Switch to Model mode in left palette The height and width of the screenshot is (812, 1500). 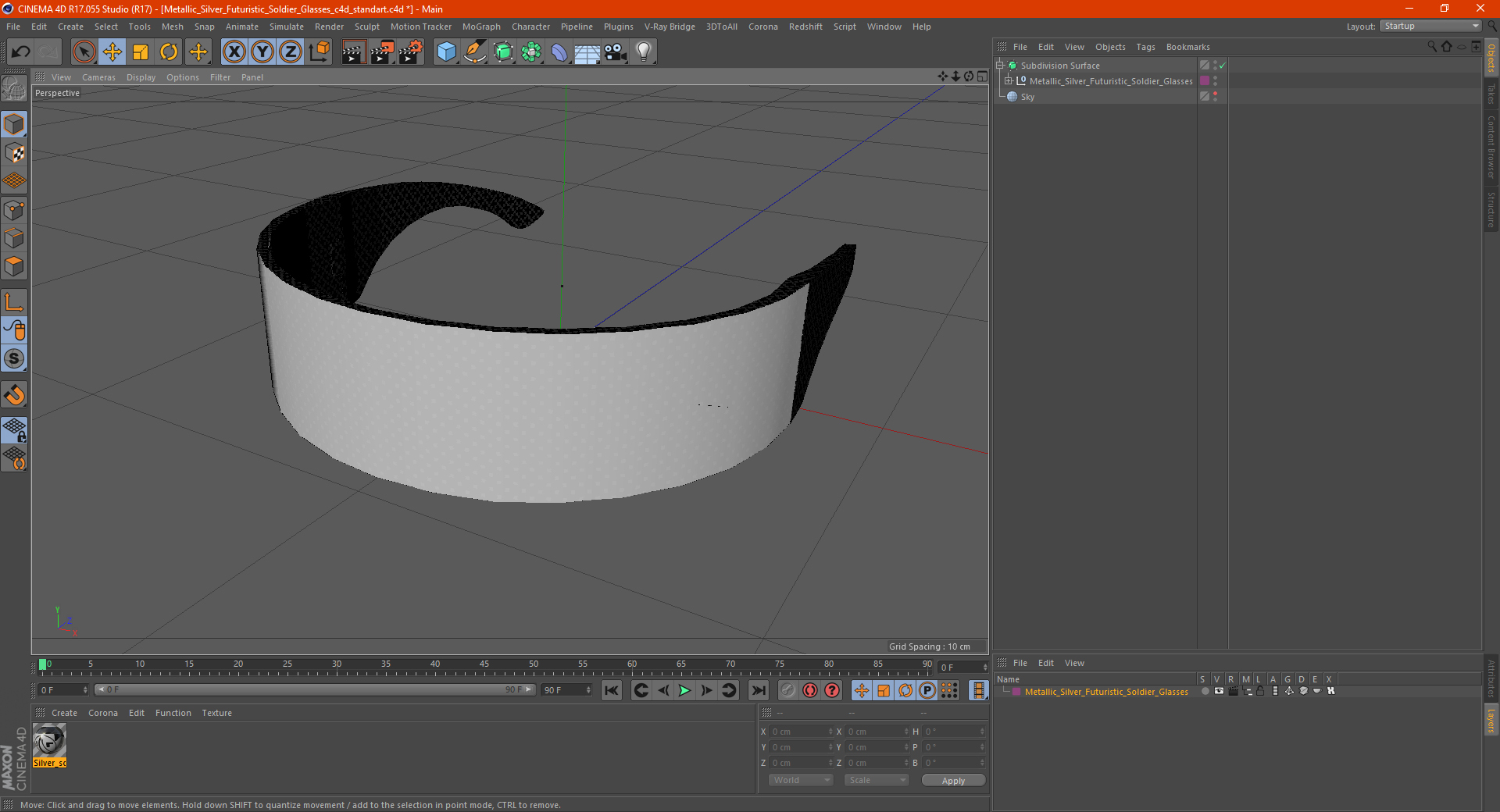point(14,125)
